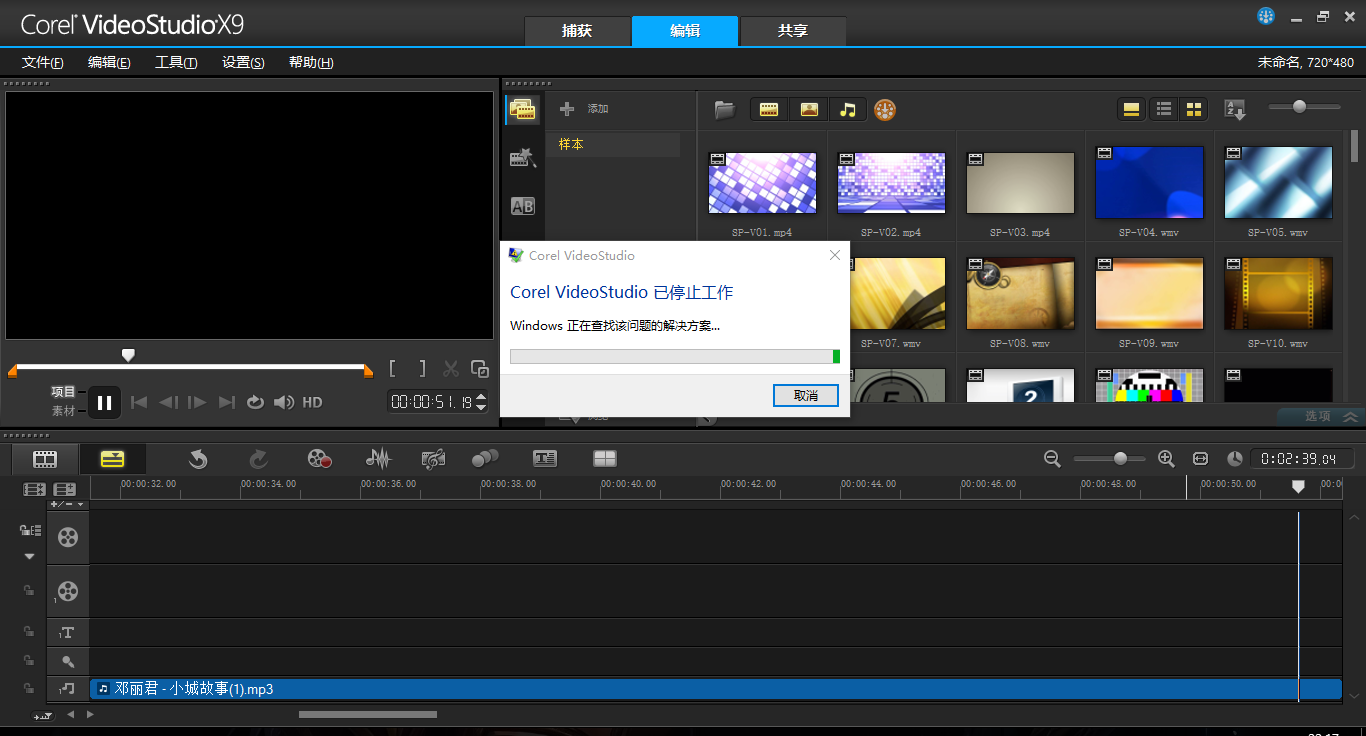Click 取消 in the crash dialog
This screenshot has height=736, width=1366.
tap(806, 395)
